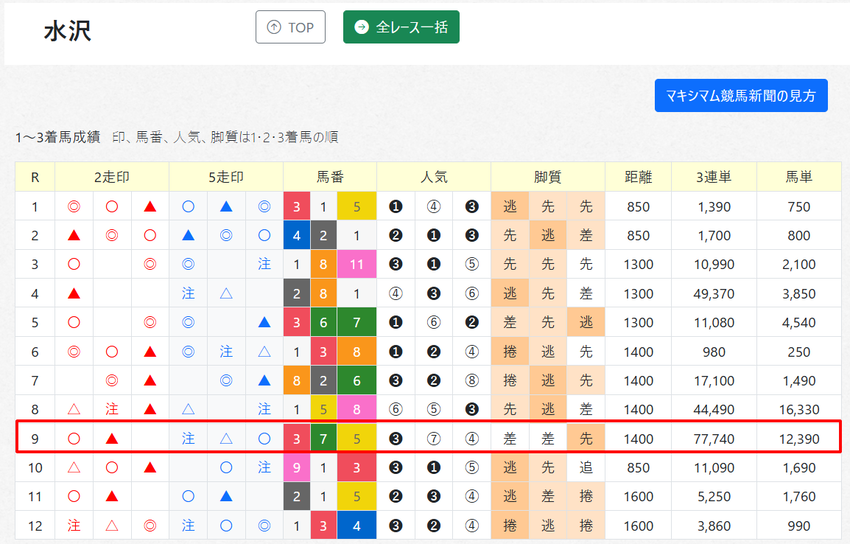Click the blue 注 mark in race 6
Viewport: 850px width, 544px height.
(x=226, y=352)
